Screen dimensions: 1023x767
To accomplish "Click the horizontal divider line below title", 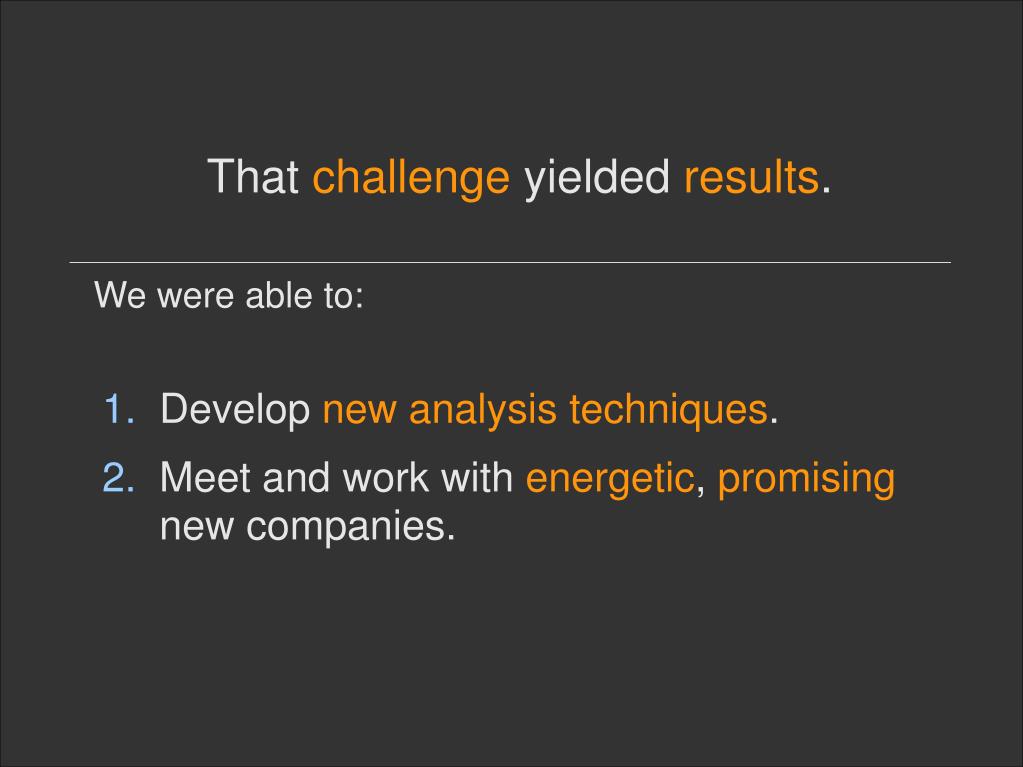I will tap(510, 263).
